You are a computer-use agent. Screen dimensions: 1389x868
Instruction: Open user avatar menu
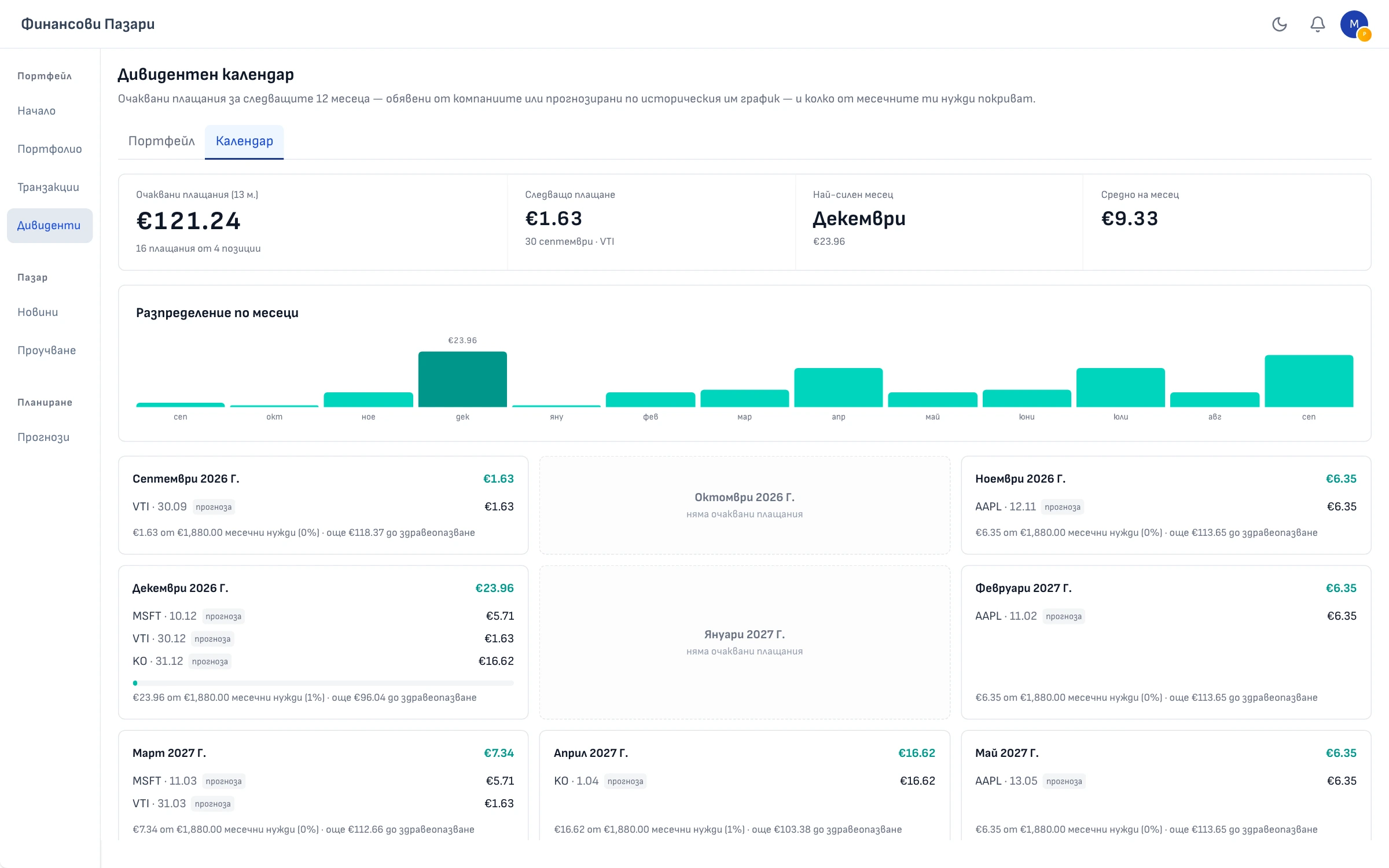click(1354, 24)
